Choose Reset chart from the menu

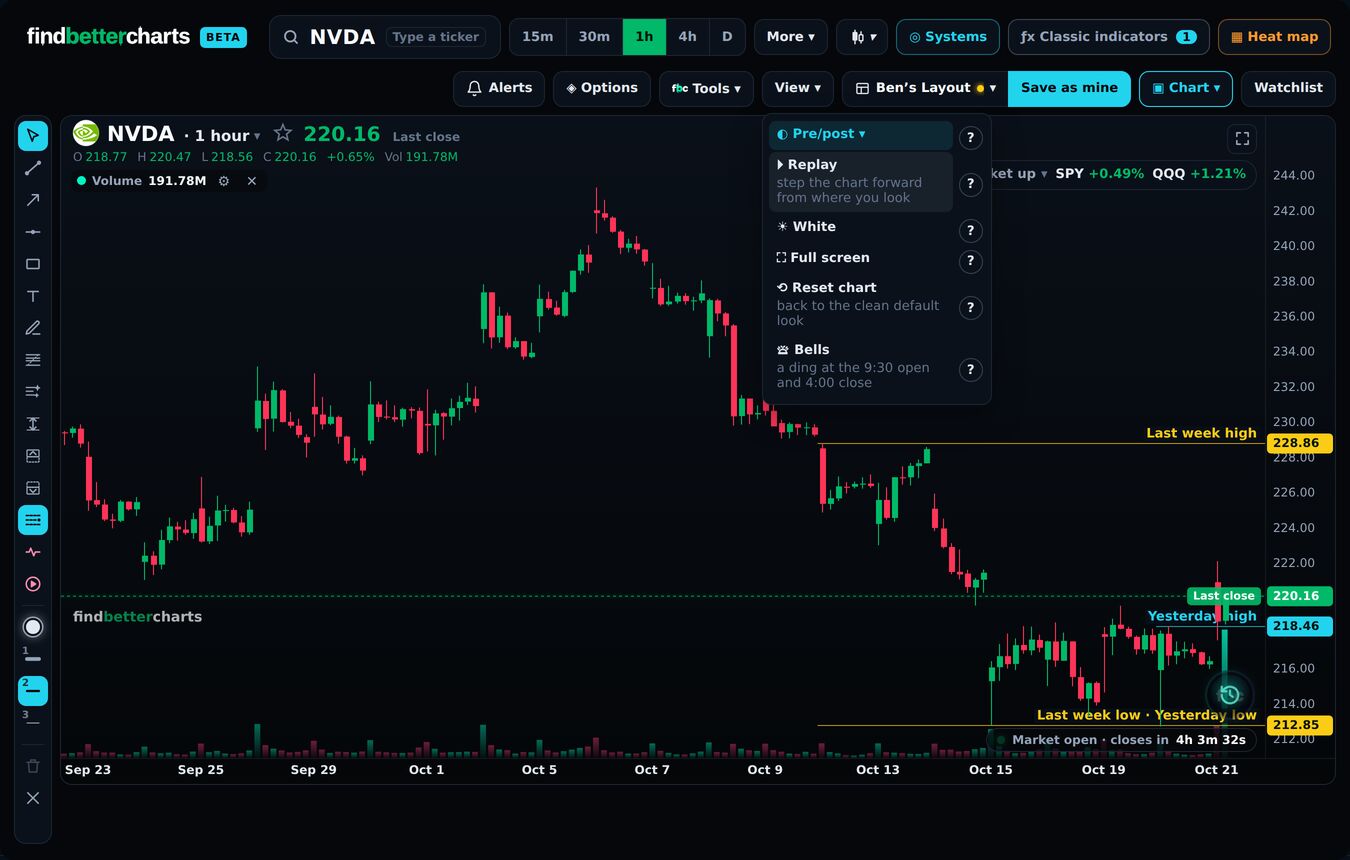(x=860, y=303)
